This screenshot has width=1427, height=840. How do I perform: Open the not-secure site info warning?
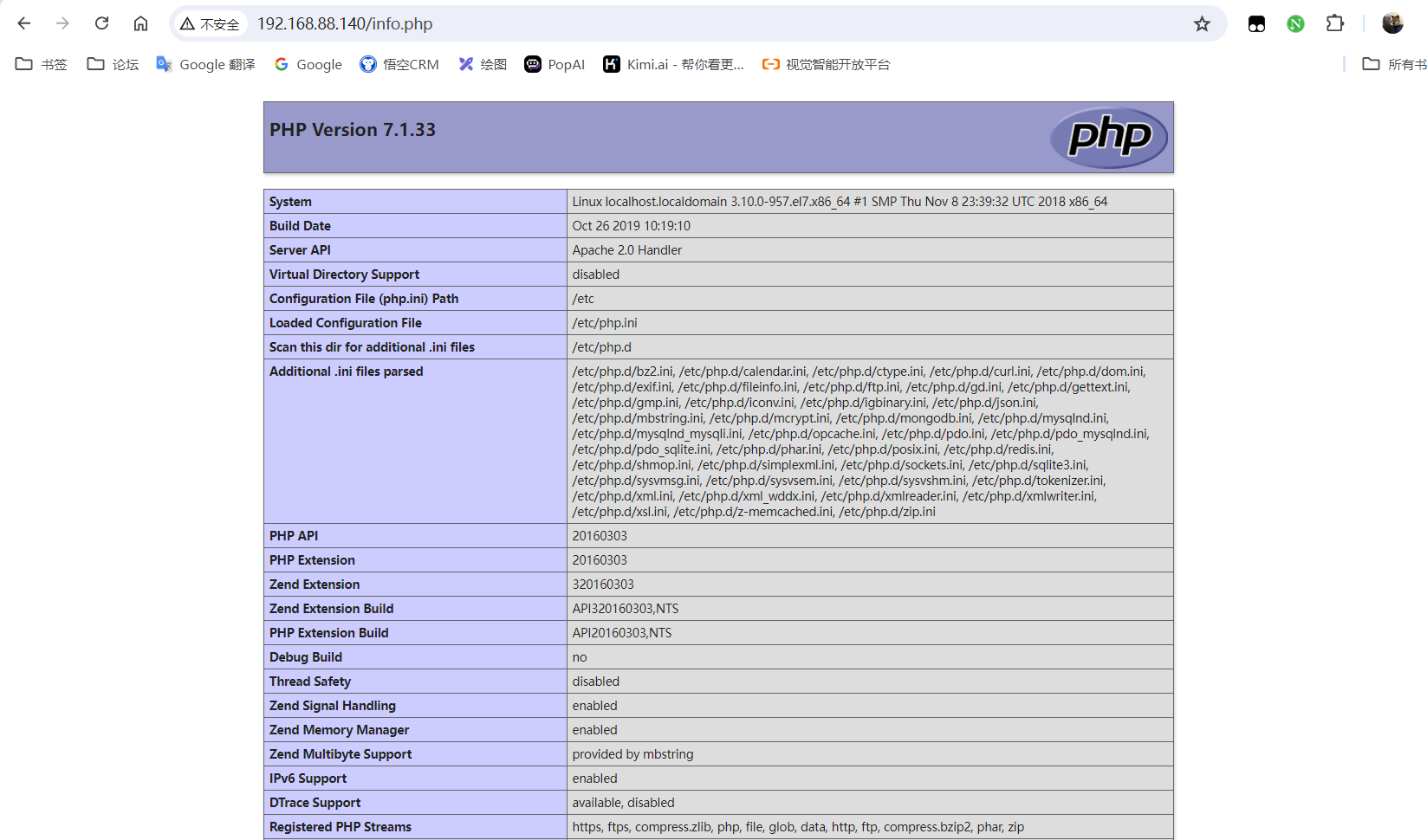point(210,24)
